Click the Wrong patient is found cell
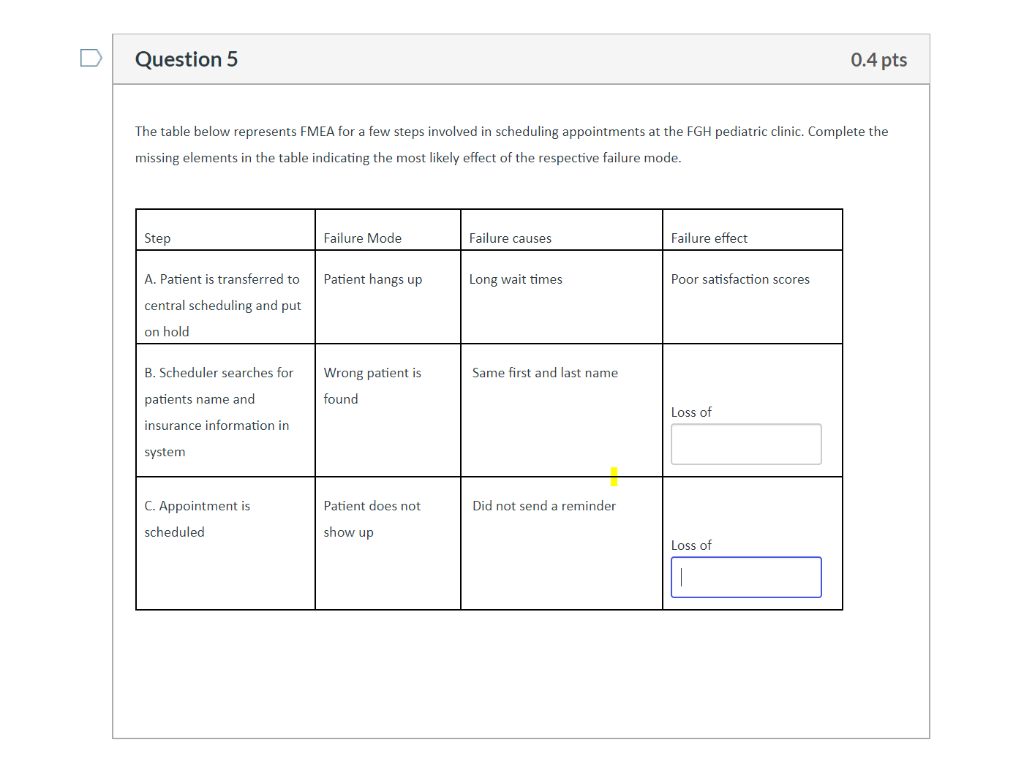Viewport: 1024px width, 767px height. [x=373, y=385]
